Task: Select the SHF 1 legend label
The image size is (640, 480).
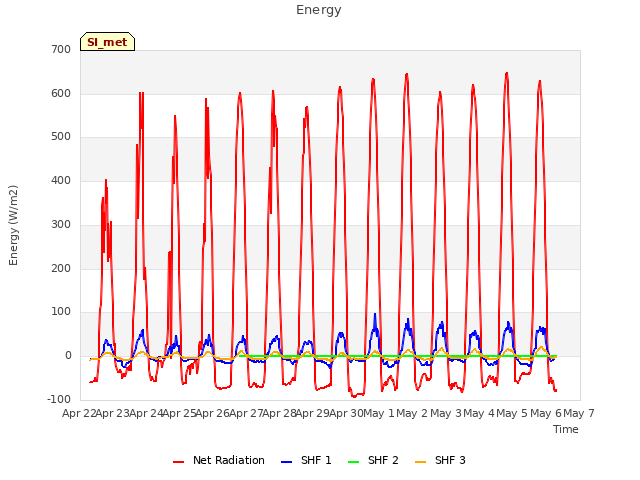Action: click(x=316, y=460)
